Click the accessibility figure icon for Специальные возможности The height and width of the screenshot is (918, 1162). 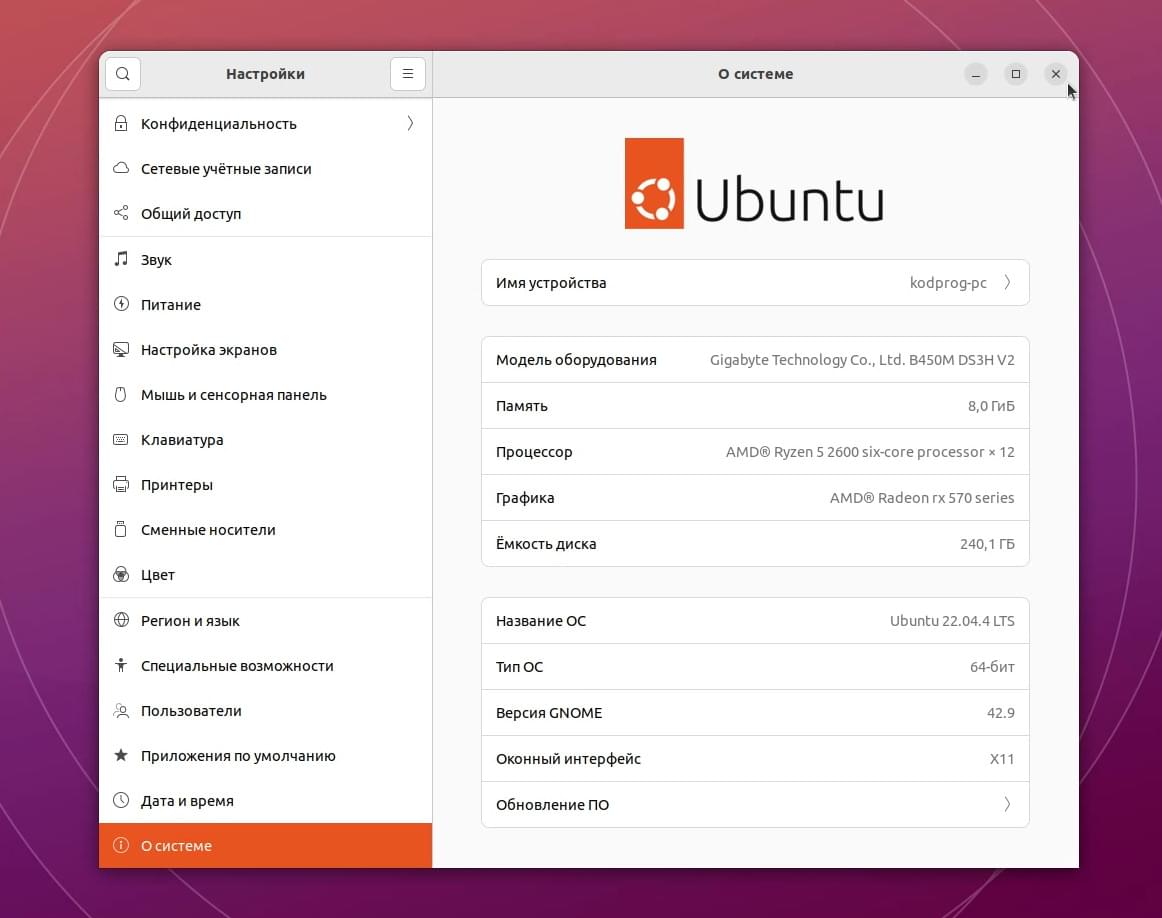tap(121, 665)
